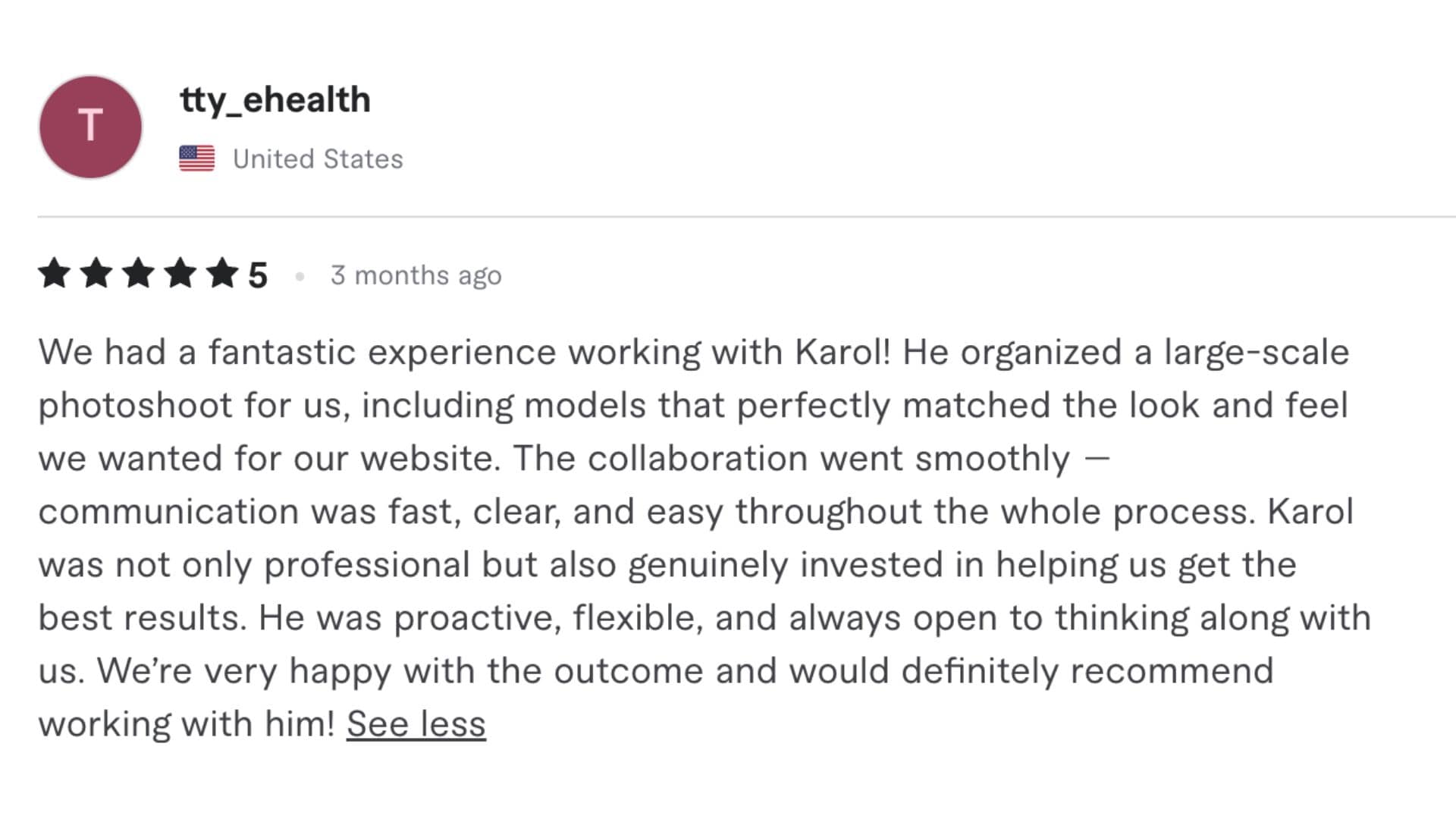The image size is (1456, 819).
Task: Select the fourth rating star
Action: (x=180, y=273)
